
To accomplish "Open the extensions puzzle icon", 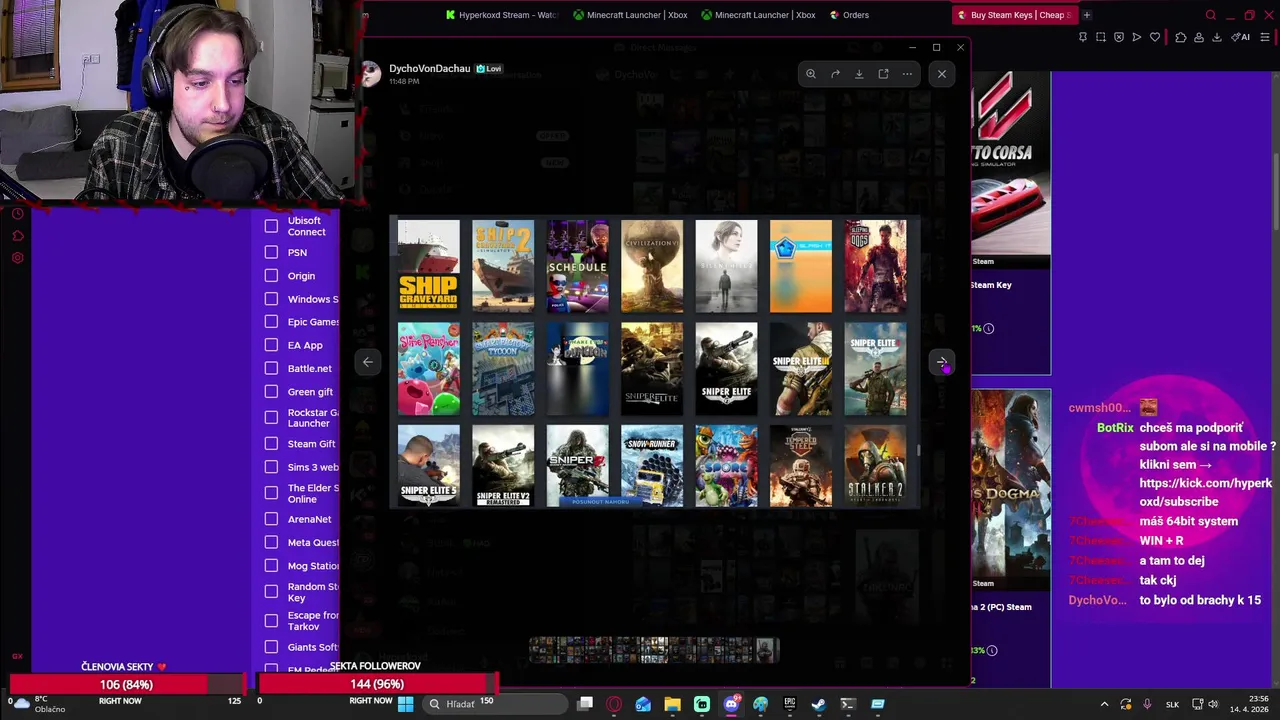I will 1181,37.
